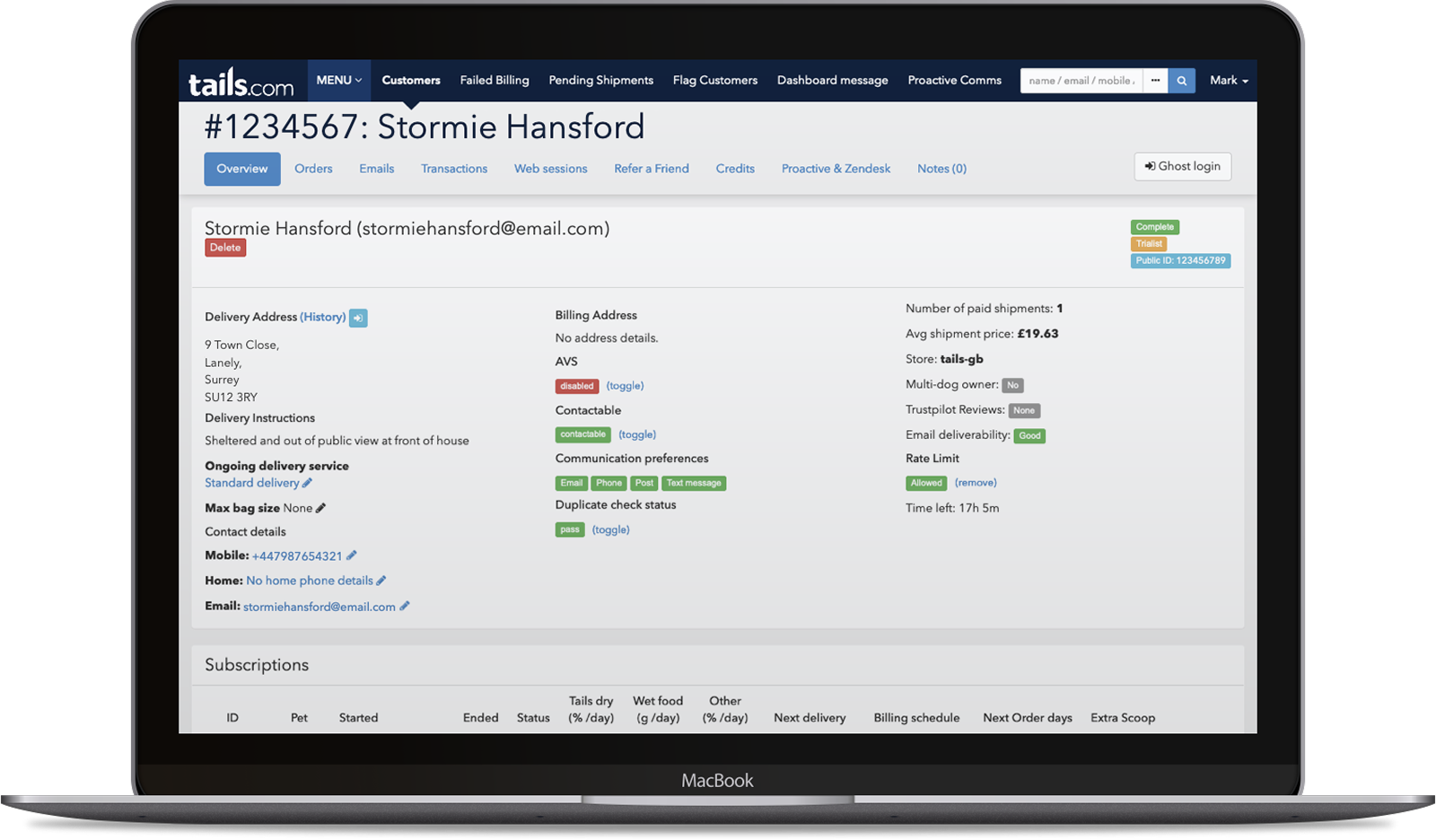
Task: Click the blue search magnifier button
Action: (1181, 81)
